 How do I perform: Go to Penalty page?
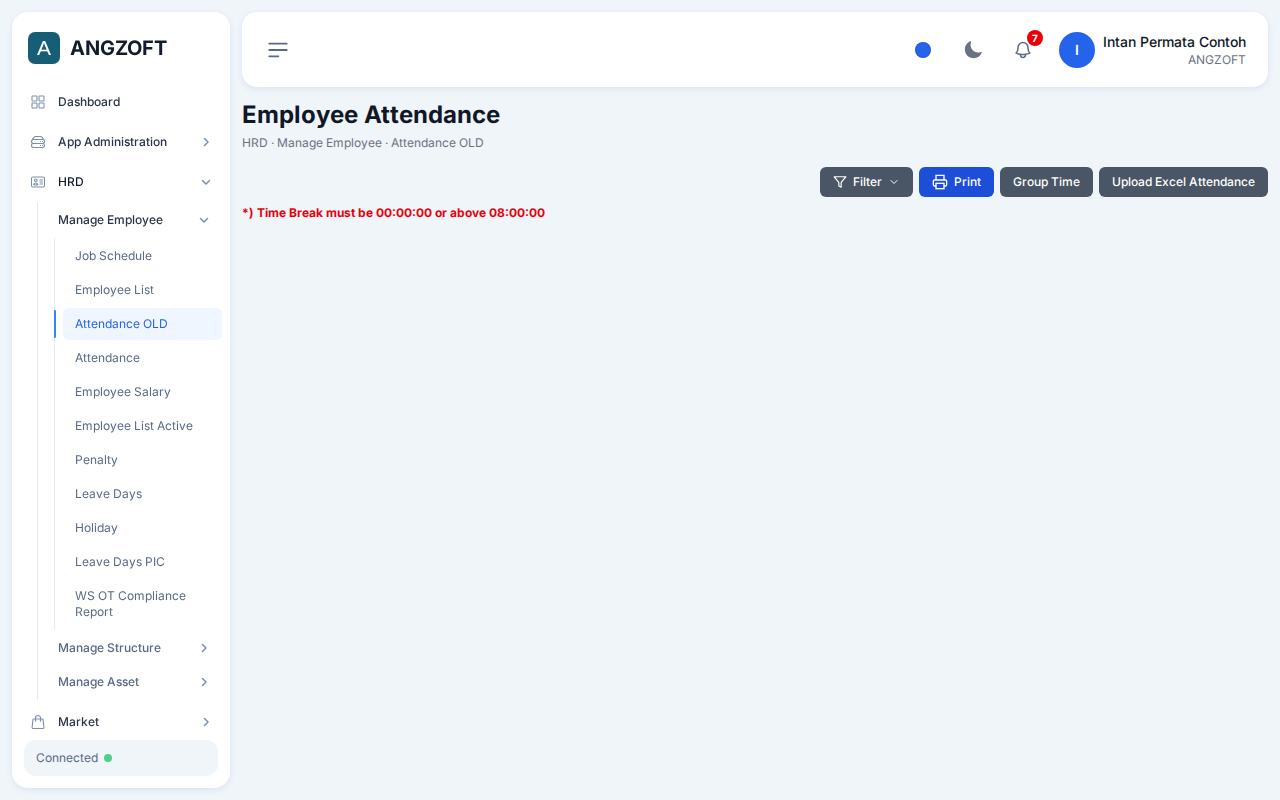pyautogui.click(x=142, y=460)
